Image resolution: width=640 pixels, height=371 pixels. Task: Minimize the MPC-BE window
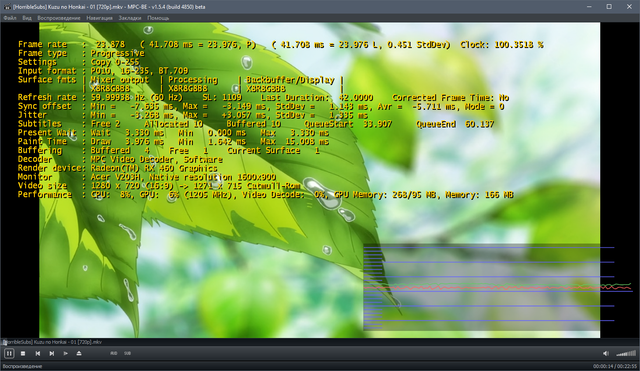(589, 7)
